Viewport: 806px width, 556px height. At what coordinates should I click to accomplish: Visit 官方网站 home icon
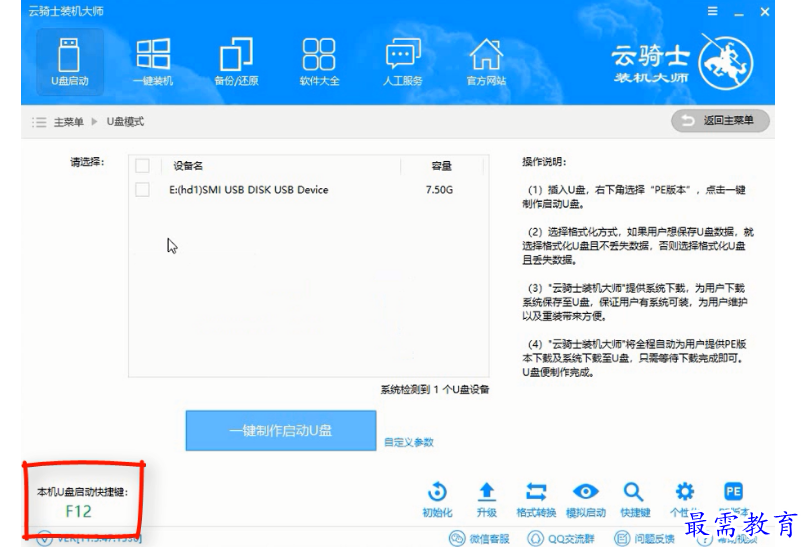pos(486,62)
